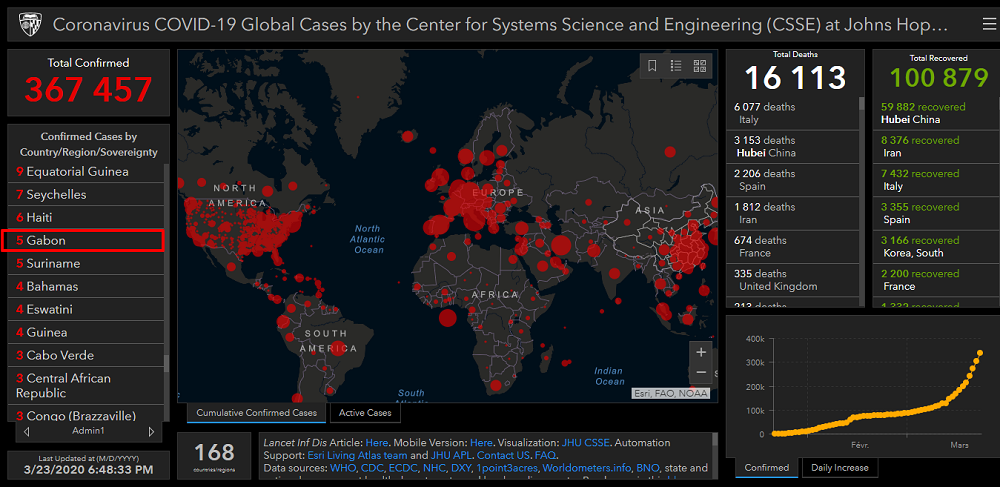Open the Mobile Version 'Here' link
1000x487 pixels.
(481, 442)
